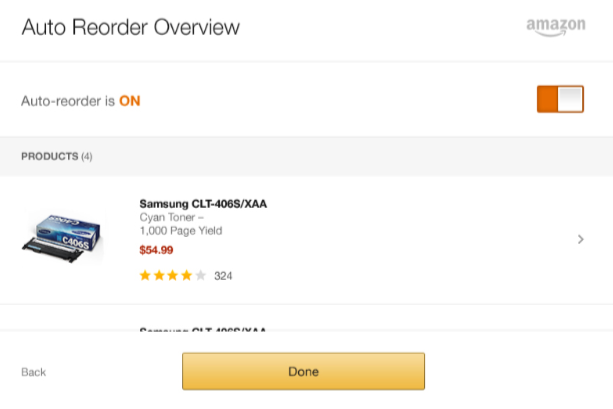
Task: Click the empty fifth rating star
Action: point(200,276)
